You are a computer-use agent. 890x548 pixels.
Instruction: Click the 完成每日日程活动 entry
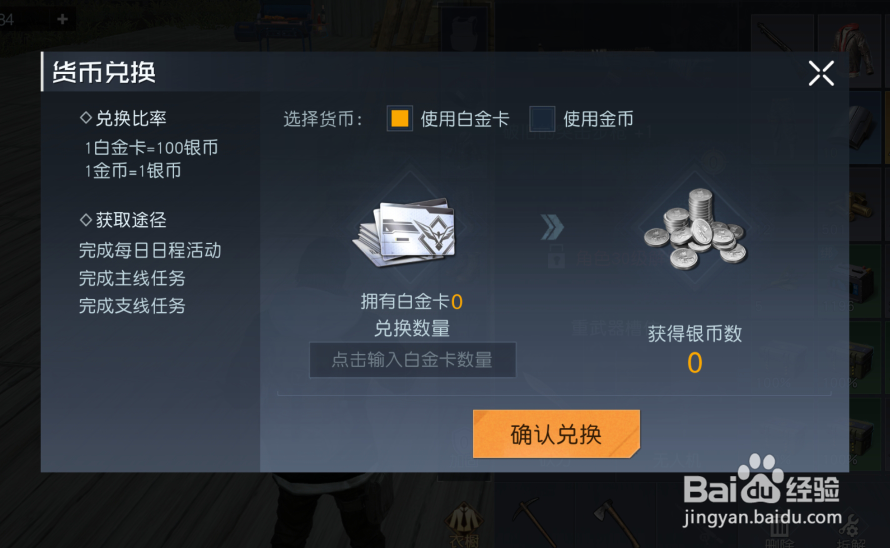150,250
